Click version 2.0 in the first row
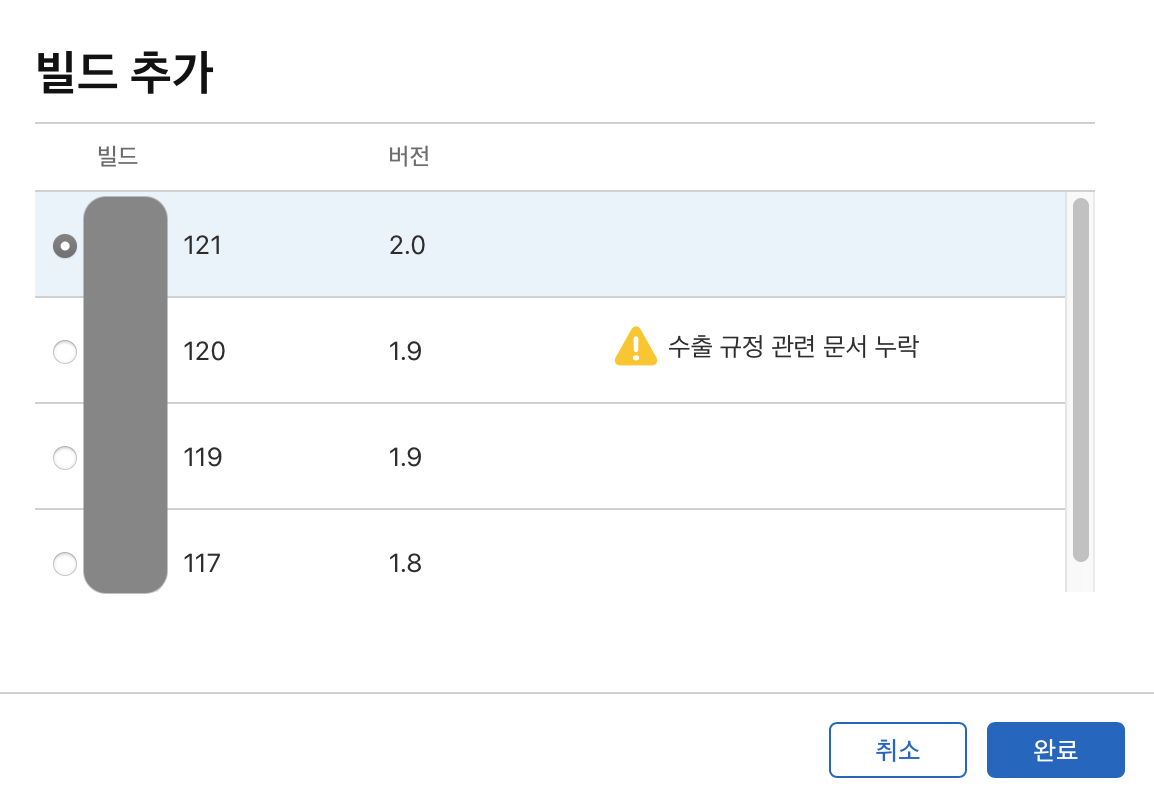The width and height of the screenshot is (1154, 798). tap(407, 245)
